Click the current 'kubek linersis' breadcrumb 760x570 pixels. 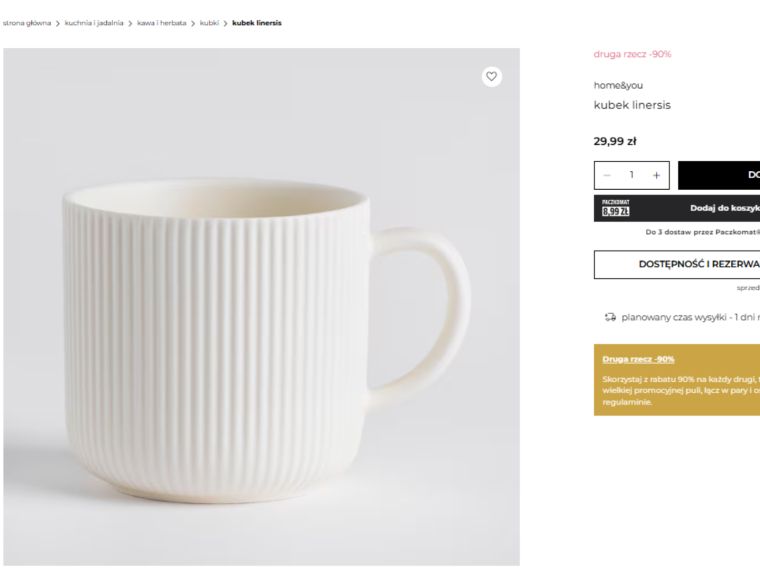click(x=257, y=23)
